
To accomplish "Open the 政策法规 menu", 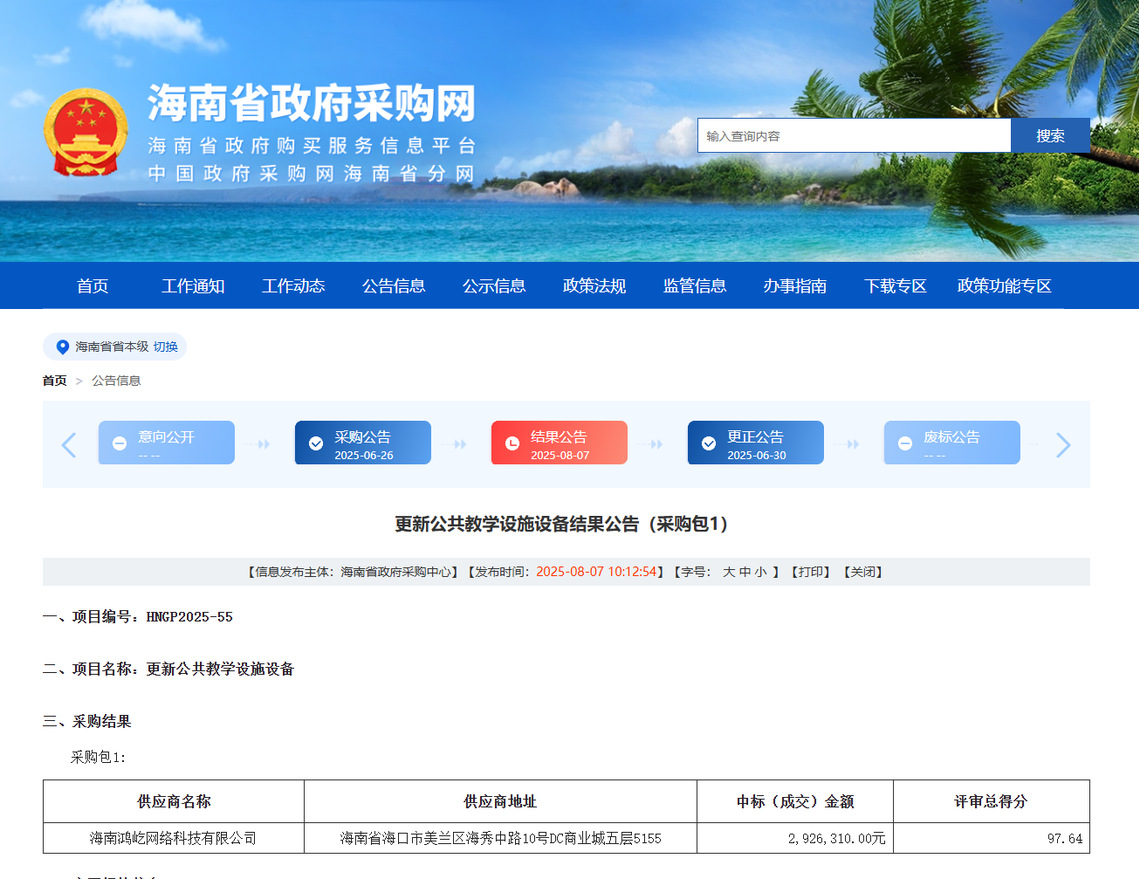I will point(594,286).
